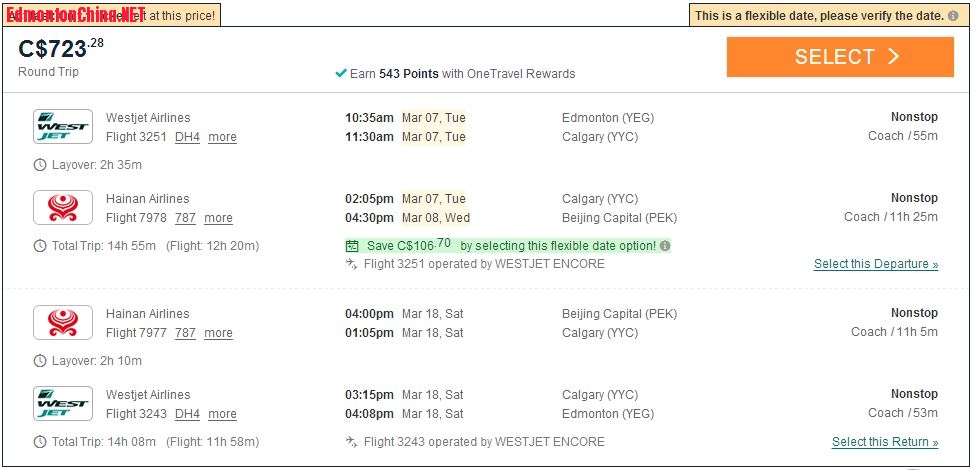
Task: Open 'Select this Return' link
Action: tap(885, 442)
